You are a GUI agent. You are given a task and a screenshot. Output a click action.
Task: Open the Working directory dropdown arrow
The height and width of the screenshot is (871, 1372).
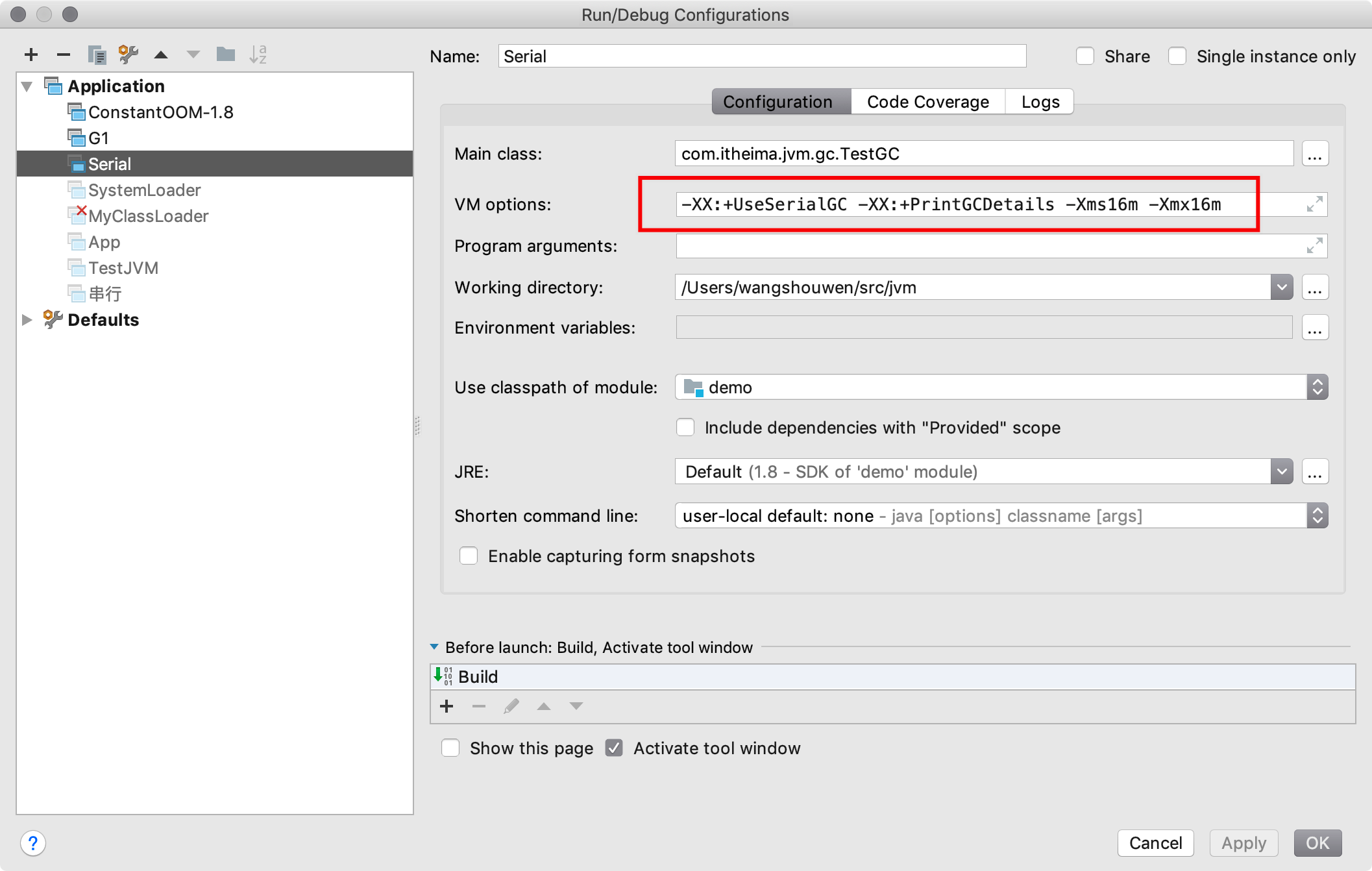tap(1281, 288)
